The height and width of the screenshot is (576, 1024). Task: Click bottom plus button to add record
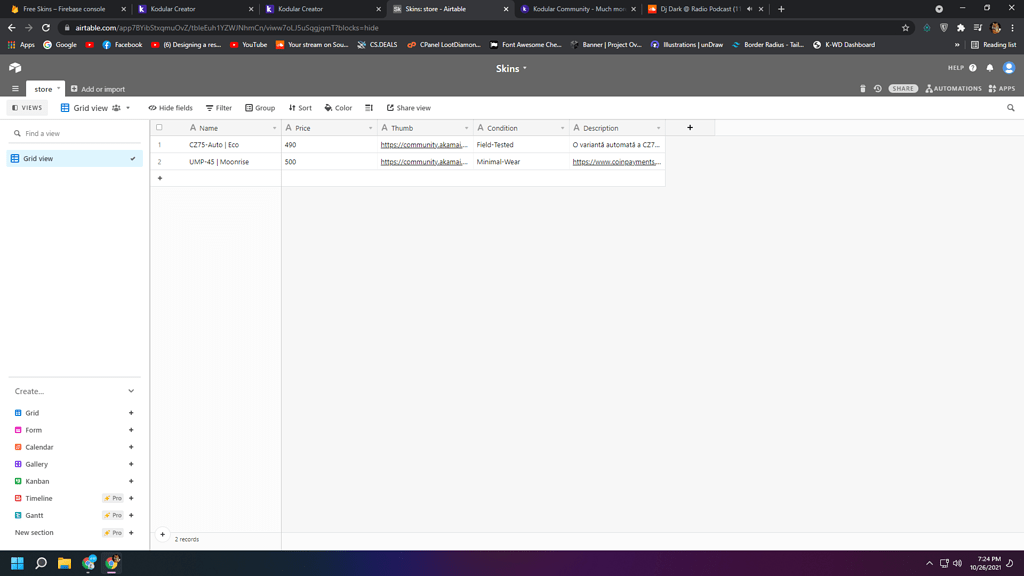(x=163, y=534)
